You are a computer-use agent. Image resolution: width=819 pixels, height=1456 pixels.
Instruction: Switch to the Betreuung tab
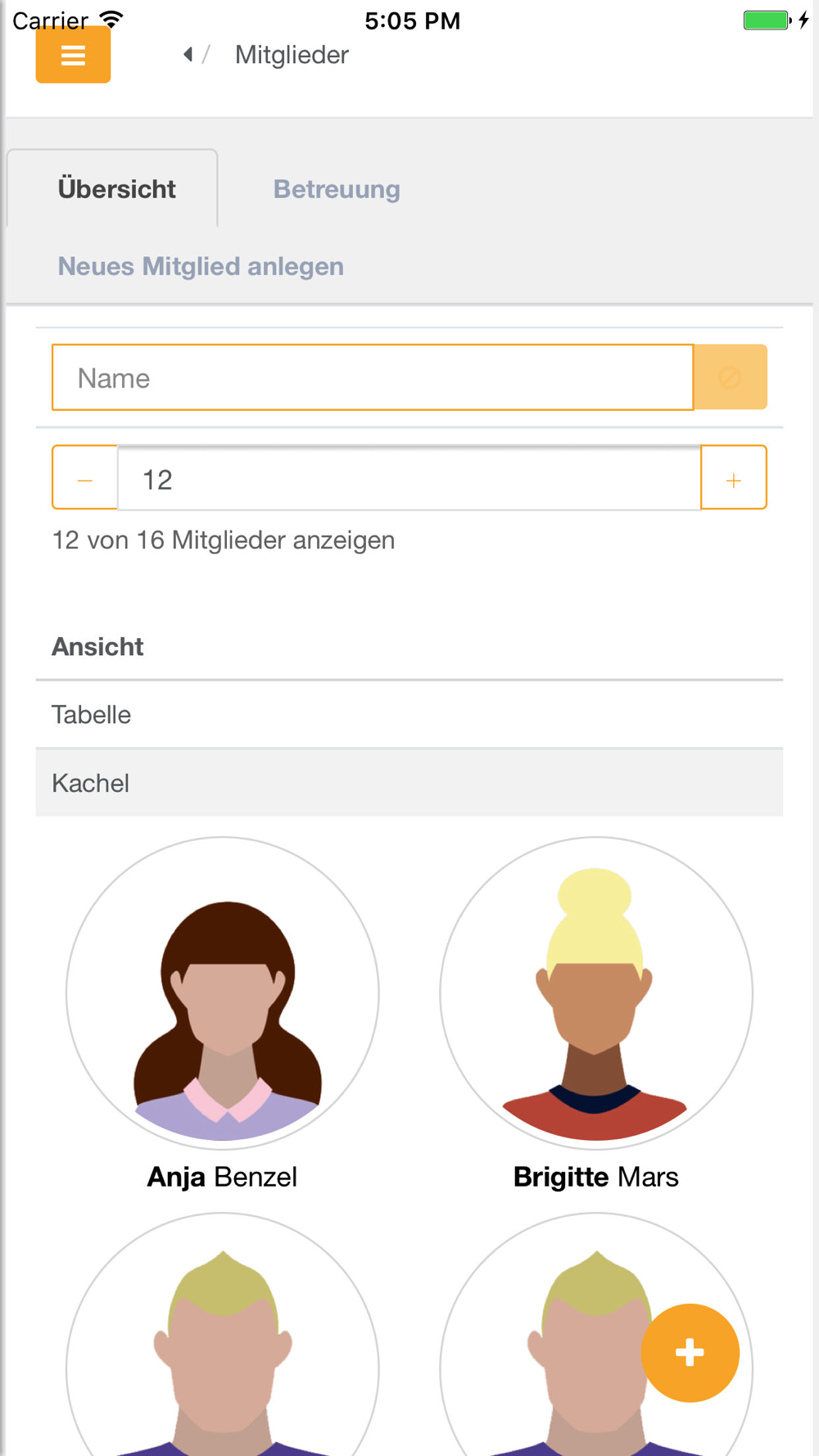point(337,189)
